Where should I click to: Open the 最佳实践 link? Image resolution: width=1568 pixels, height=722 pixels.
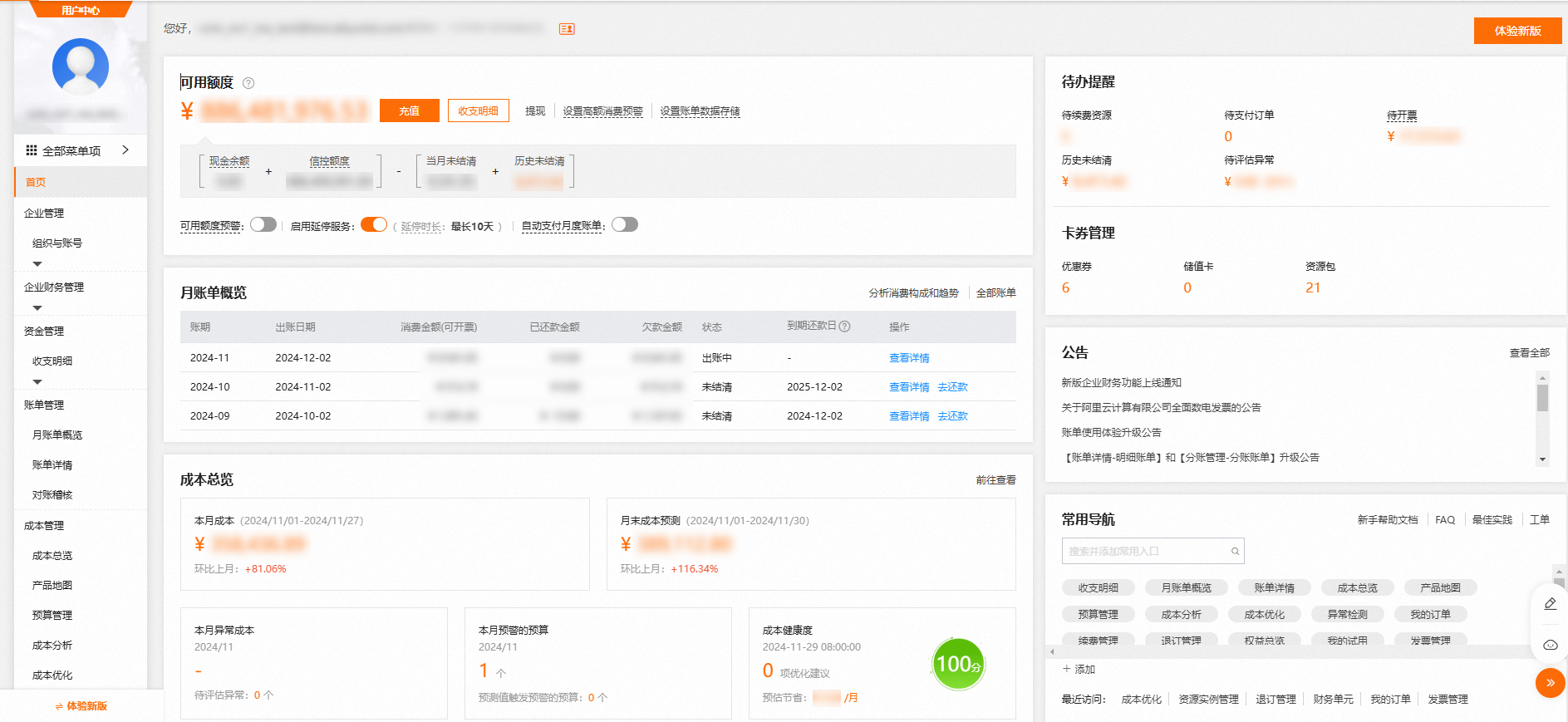(1492, 520)
